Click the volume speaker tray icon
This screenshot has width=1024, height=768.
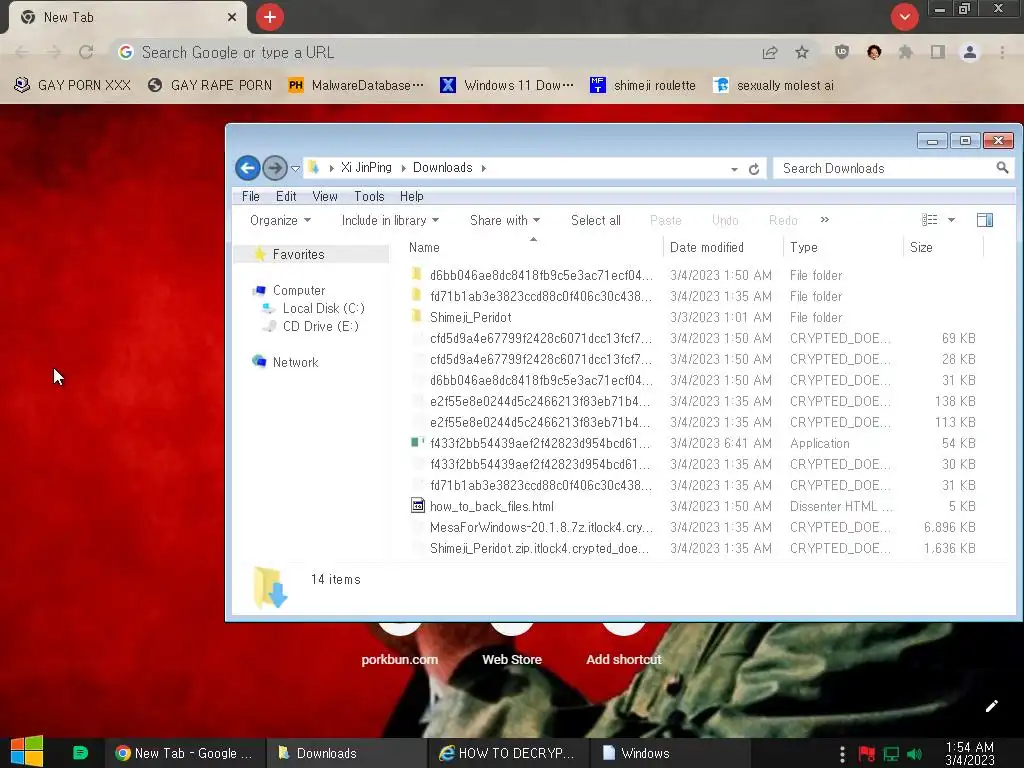point(915,754)
